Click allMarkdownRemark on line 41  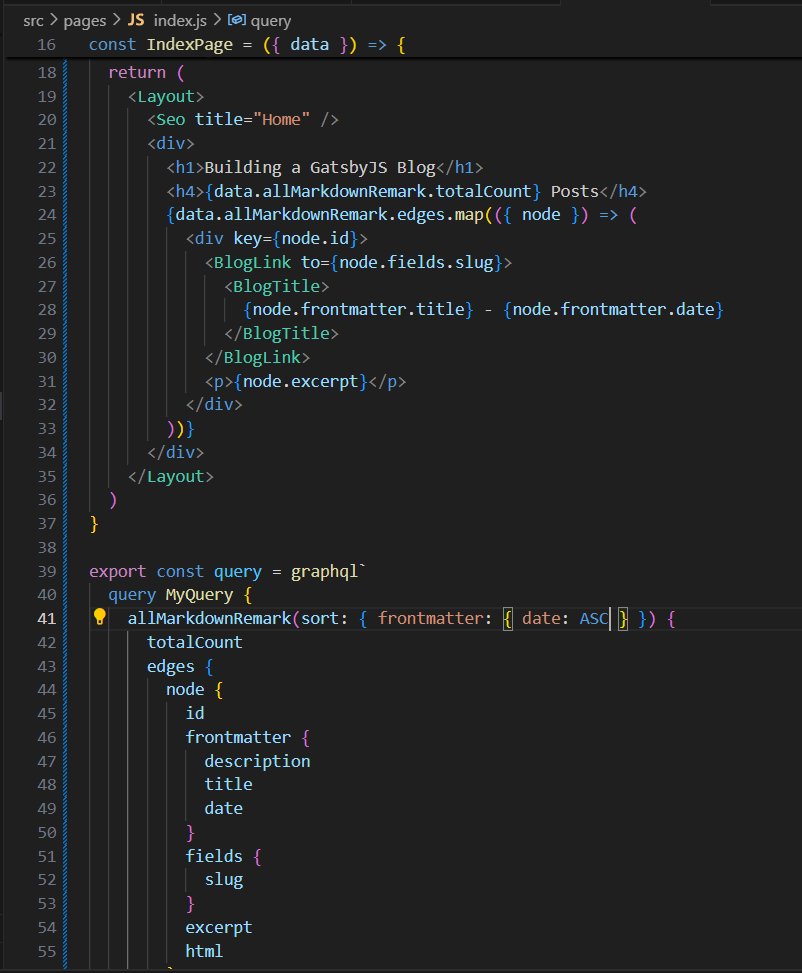pos(209,619)
